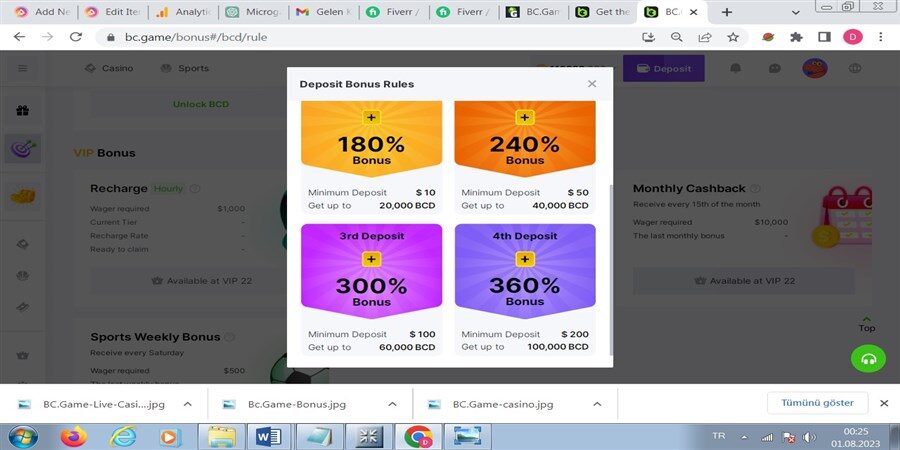Open the chat bubble icon
The image size is (900, 450).
pos(775,68)
